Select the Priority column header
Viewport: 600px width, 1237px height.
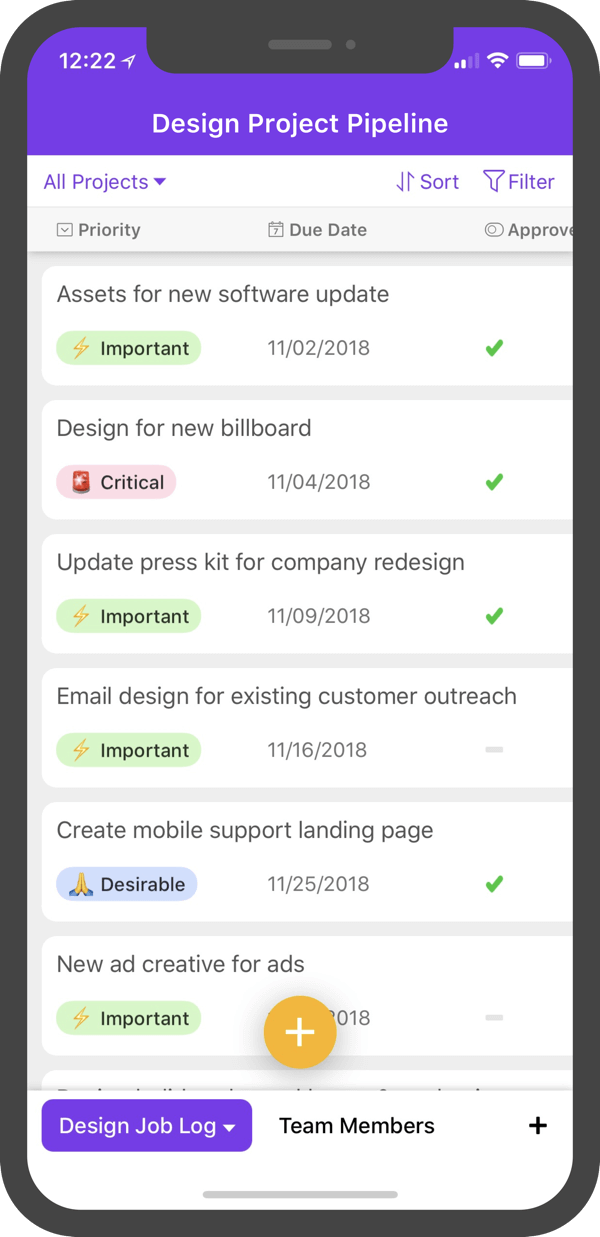(108, 230)
